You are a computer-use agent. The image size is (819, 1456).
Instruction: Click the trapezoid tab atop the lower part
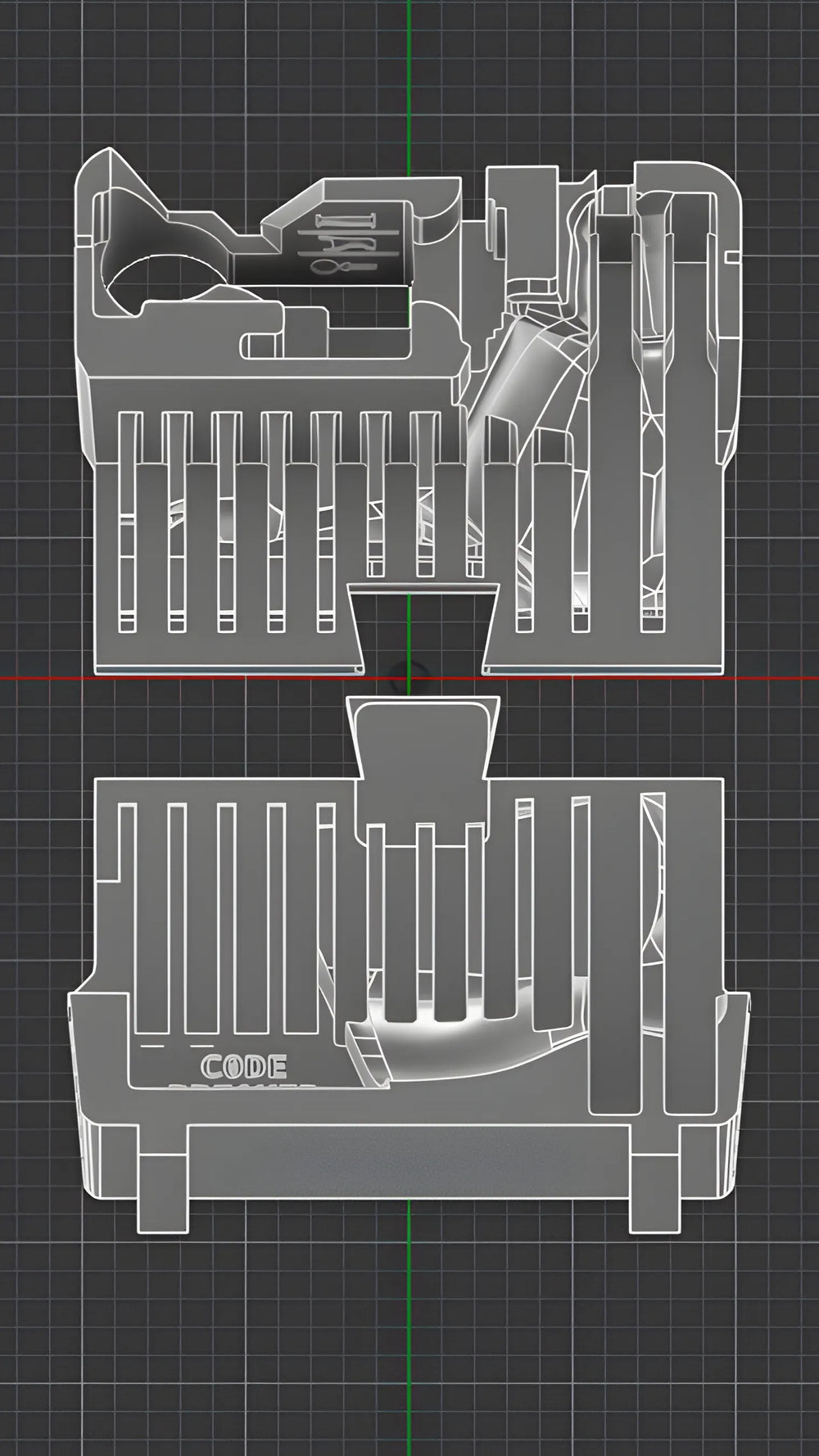tap(423, 737)
